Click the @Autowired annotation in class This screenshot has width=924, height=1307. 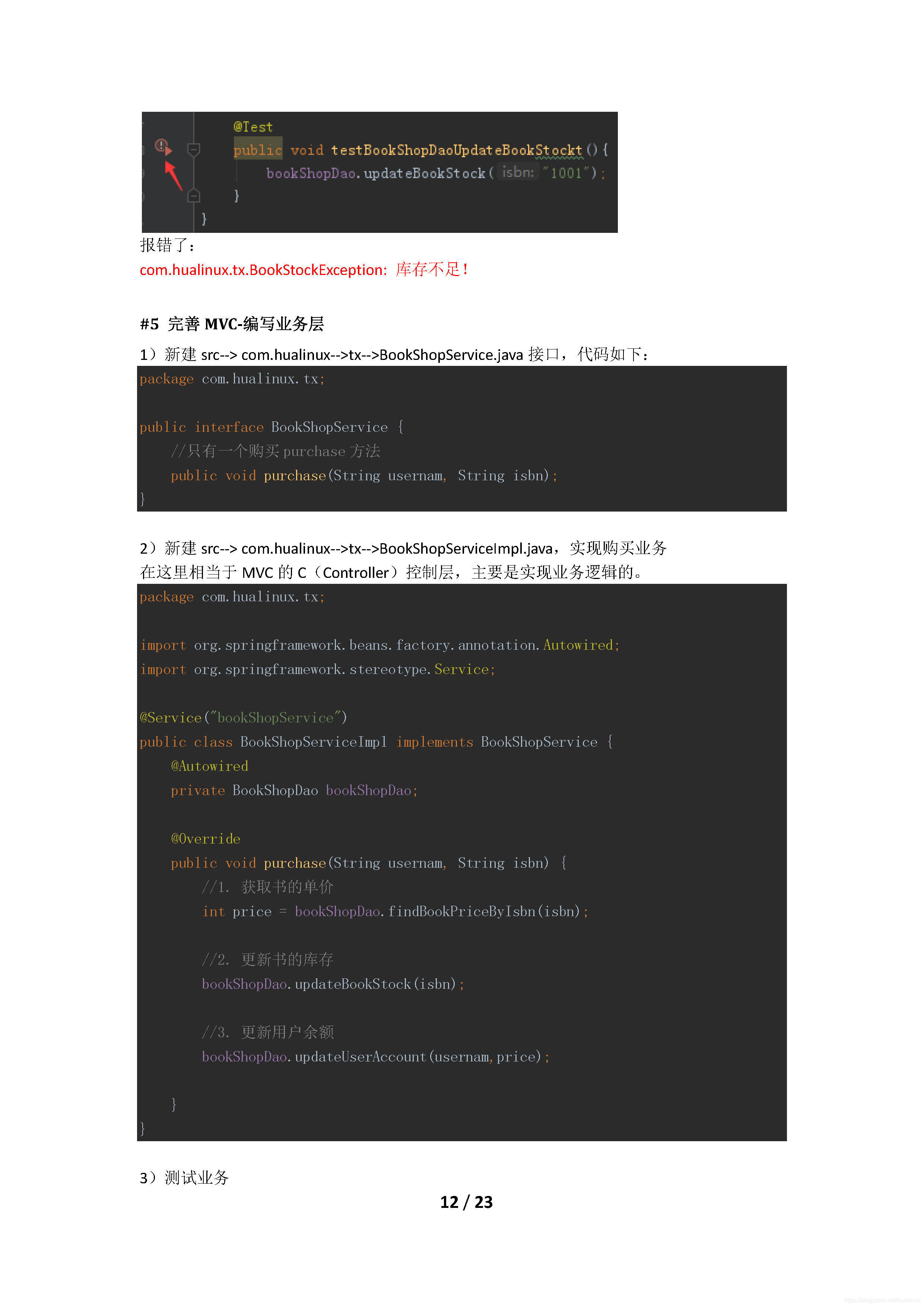pos(209,766)
